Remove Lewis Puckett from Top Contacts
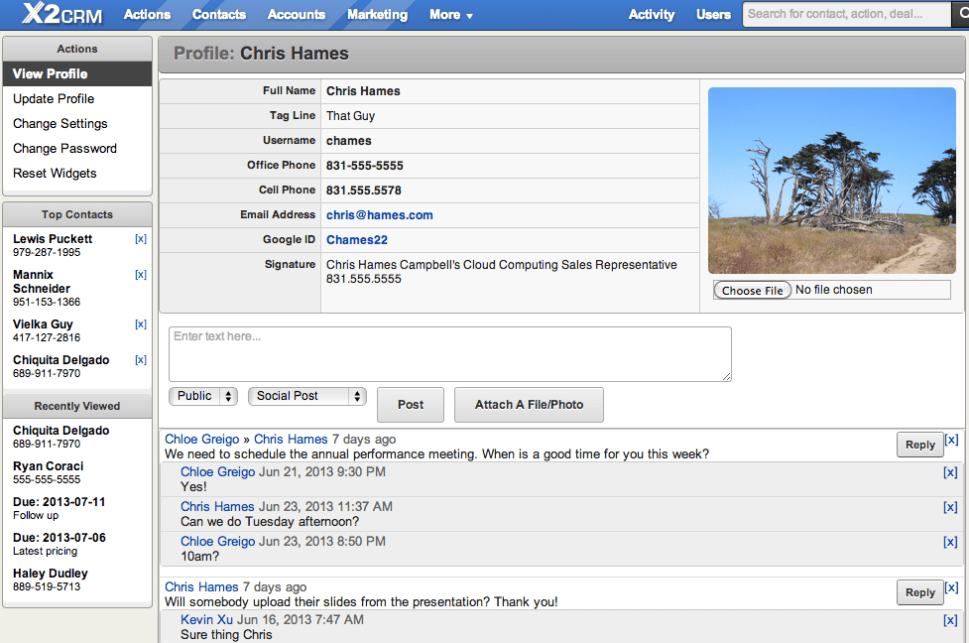 coord(141,239)
